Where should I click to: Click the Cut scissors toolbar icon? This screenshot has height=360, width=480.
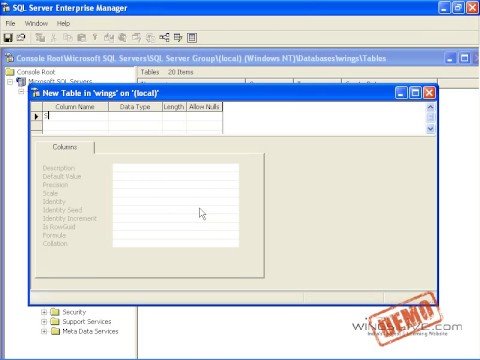click(x=54, y=38)
